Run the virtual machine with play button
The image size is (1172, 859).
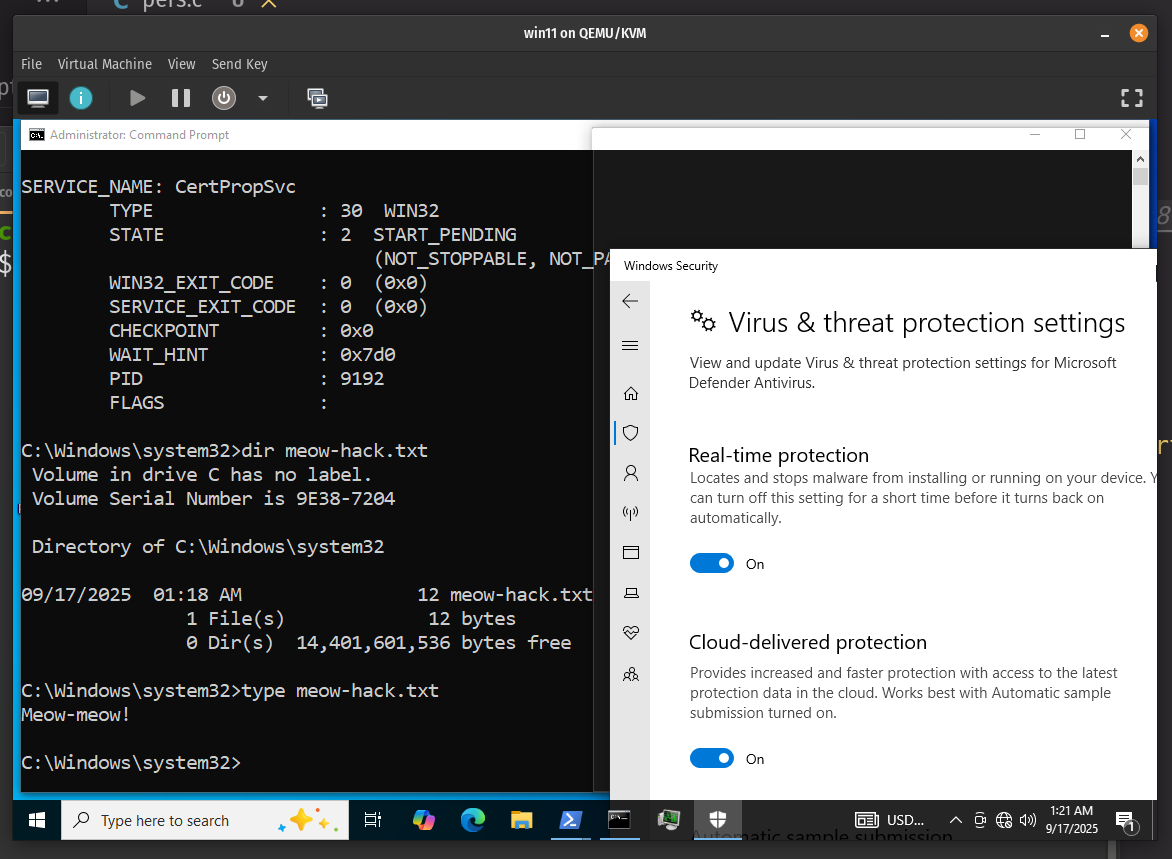(x=137, y=98)
